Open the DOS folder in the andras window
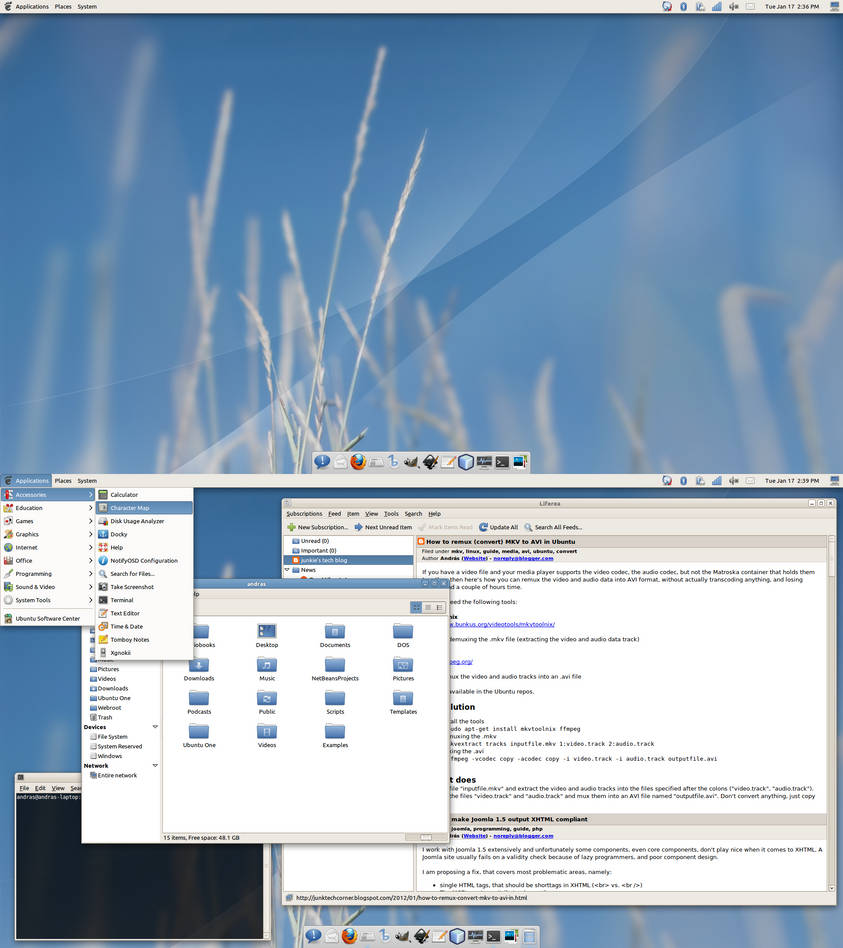 click(x=403, y=635)
